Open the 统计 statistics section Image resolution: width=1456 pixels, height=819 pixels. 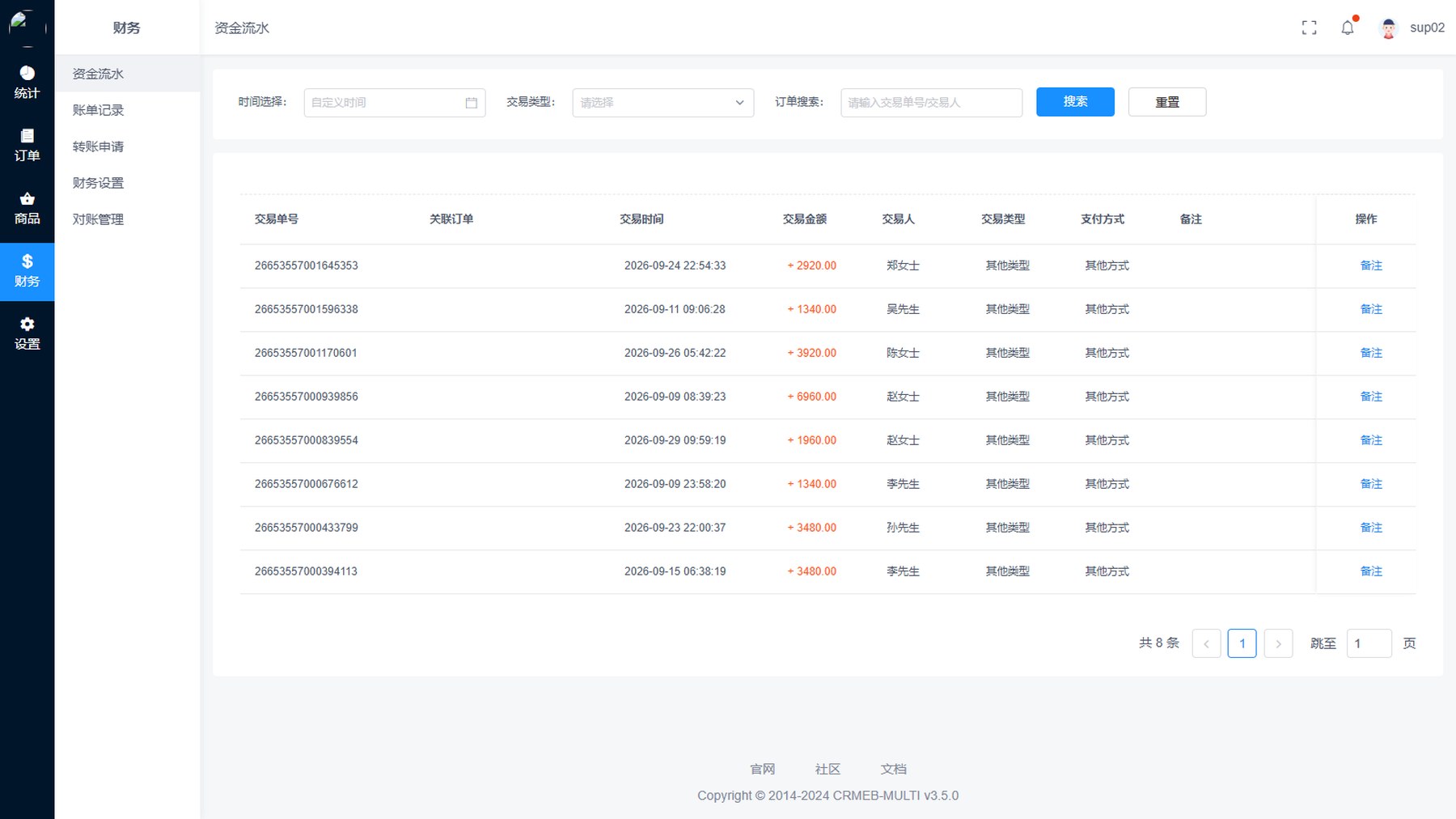pos(27,83)
